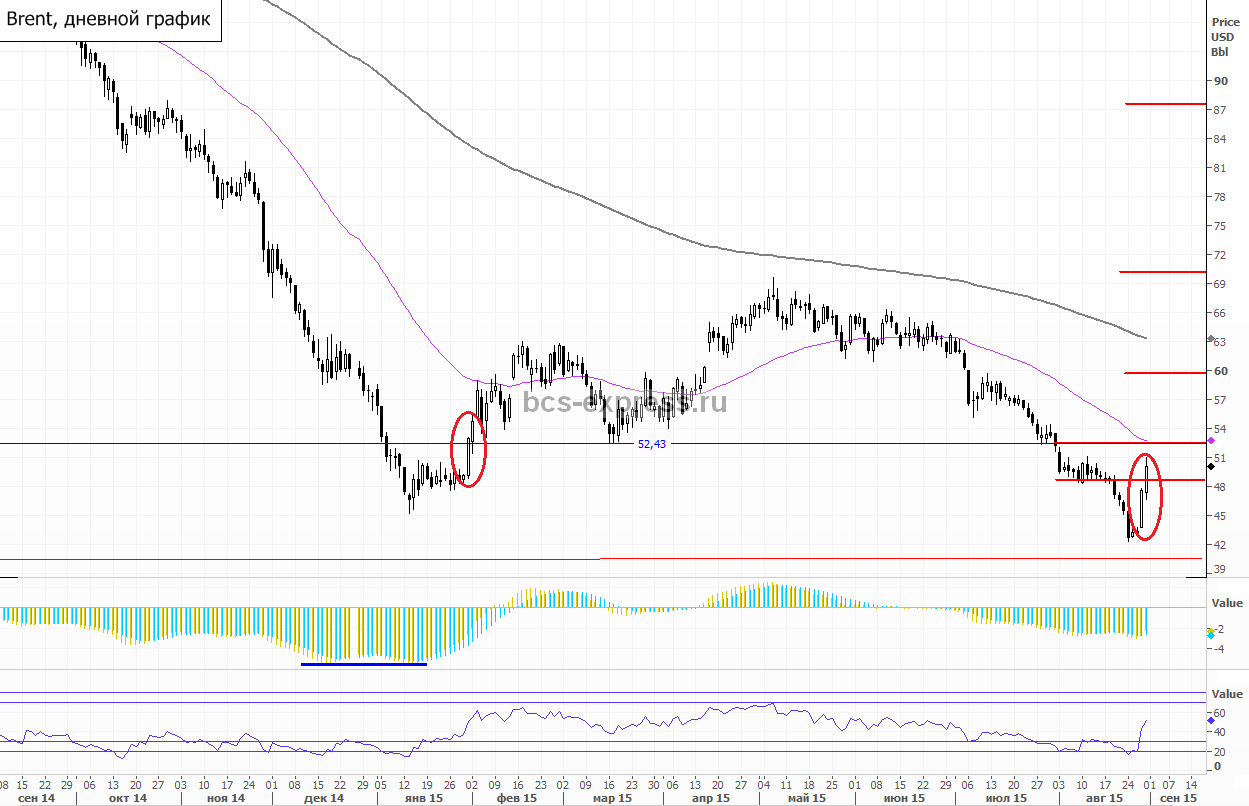The image size is (1249, 806).
Task: Click the gray diamond marker near 63
Action: (x=1211, y=341)
